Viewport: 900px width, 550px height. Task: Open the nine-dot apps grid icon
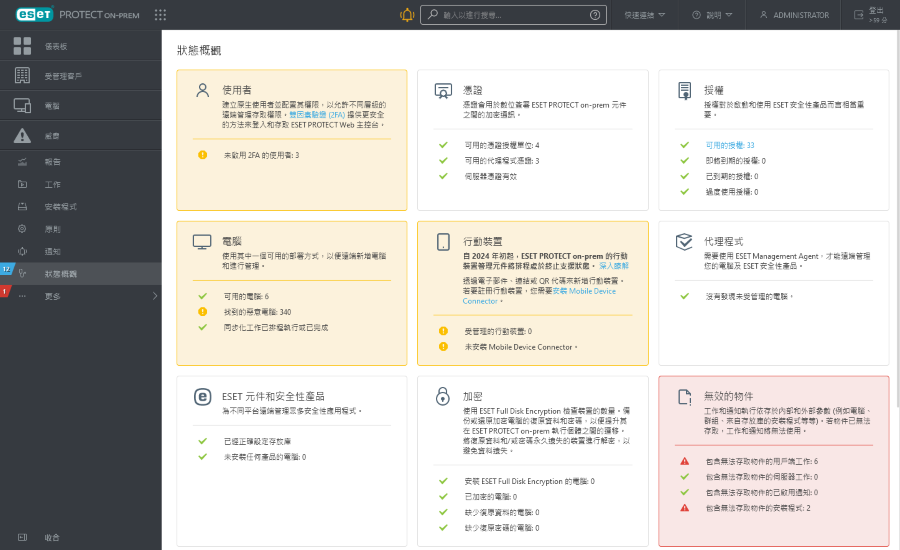pyautogui.click(x=161, y=15)
